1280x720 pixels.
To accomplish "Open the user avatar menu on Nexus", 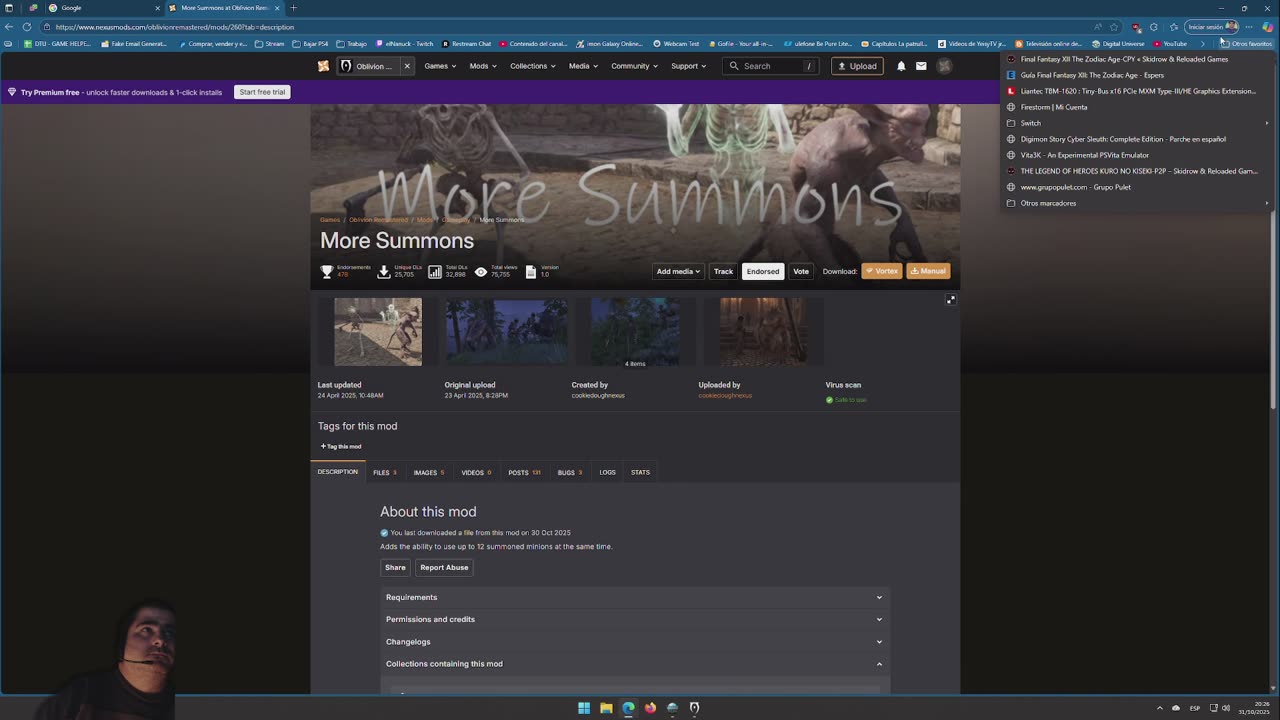I will click(944, 66).
